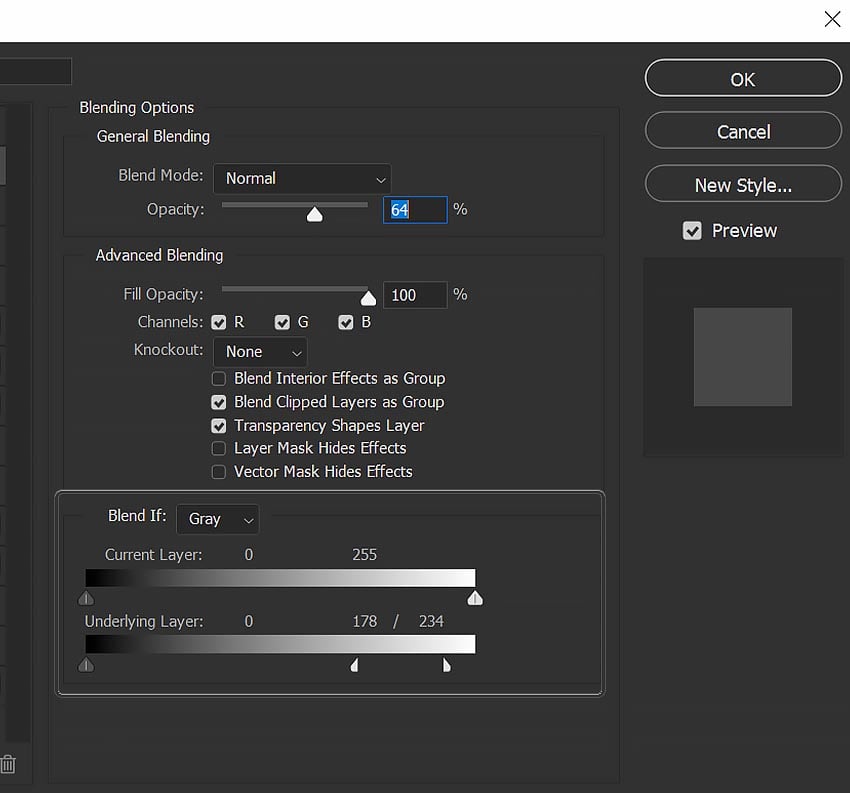This screenshot has width=850, height=793.
Task: Enable Layer Mask Hides Effects
Action: click(x=219, y=448)
